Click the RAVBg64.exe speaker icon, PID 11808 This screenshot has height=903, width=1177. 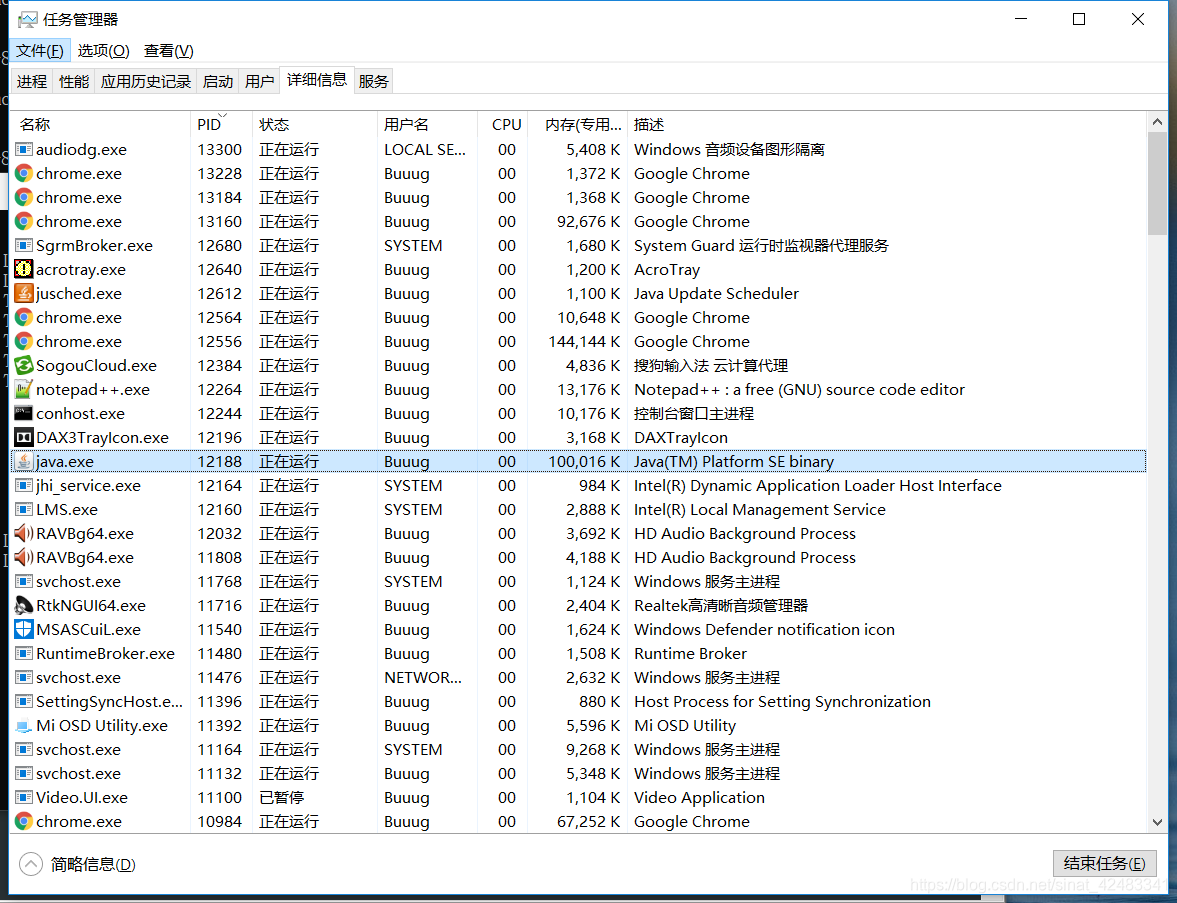tap(24, 558)
